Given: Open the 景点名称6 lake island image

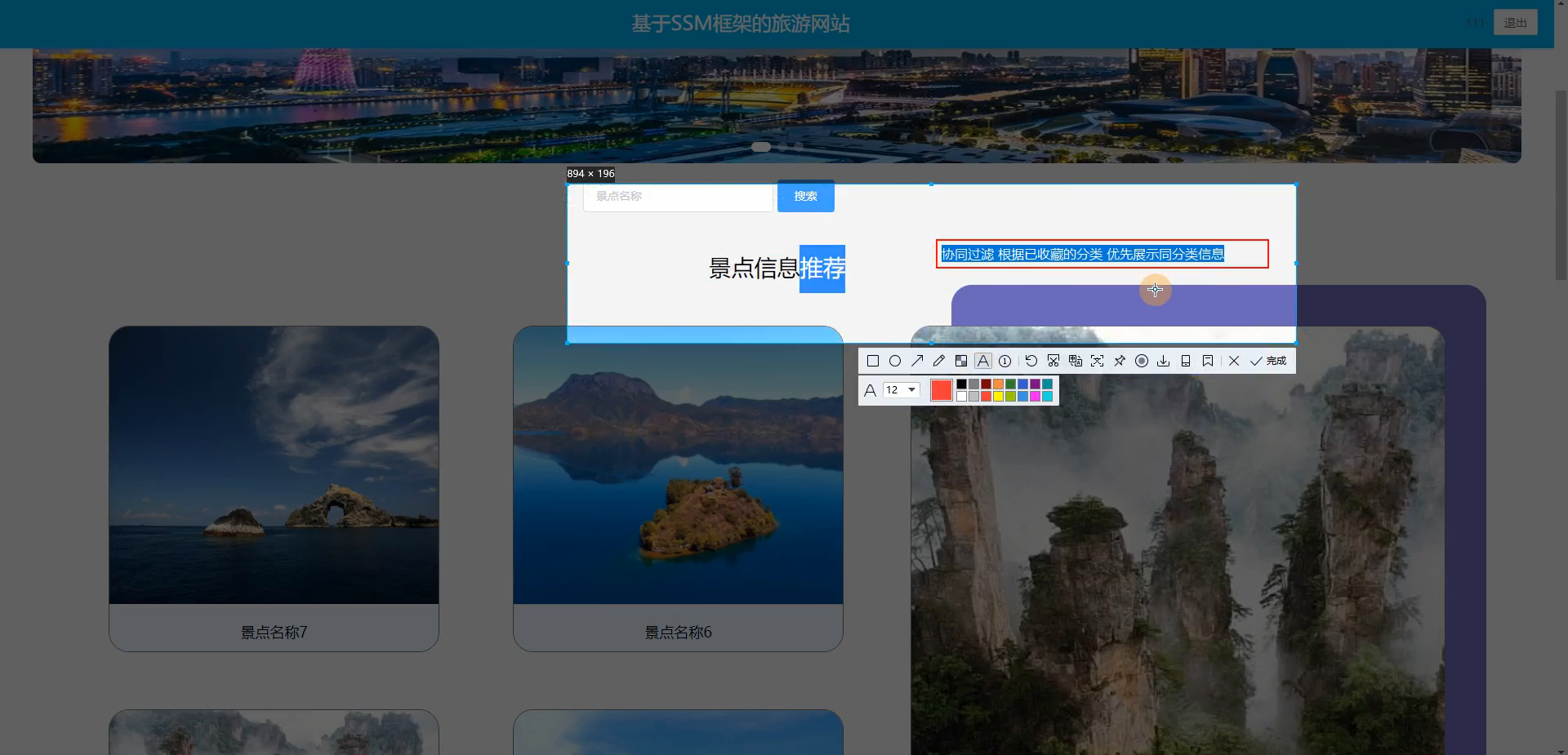Looking at the screenshot, I should pyautogui.click(x=678, y=465).
